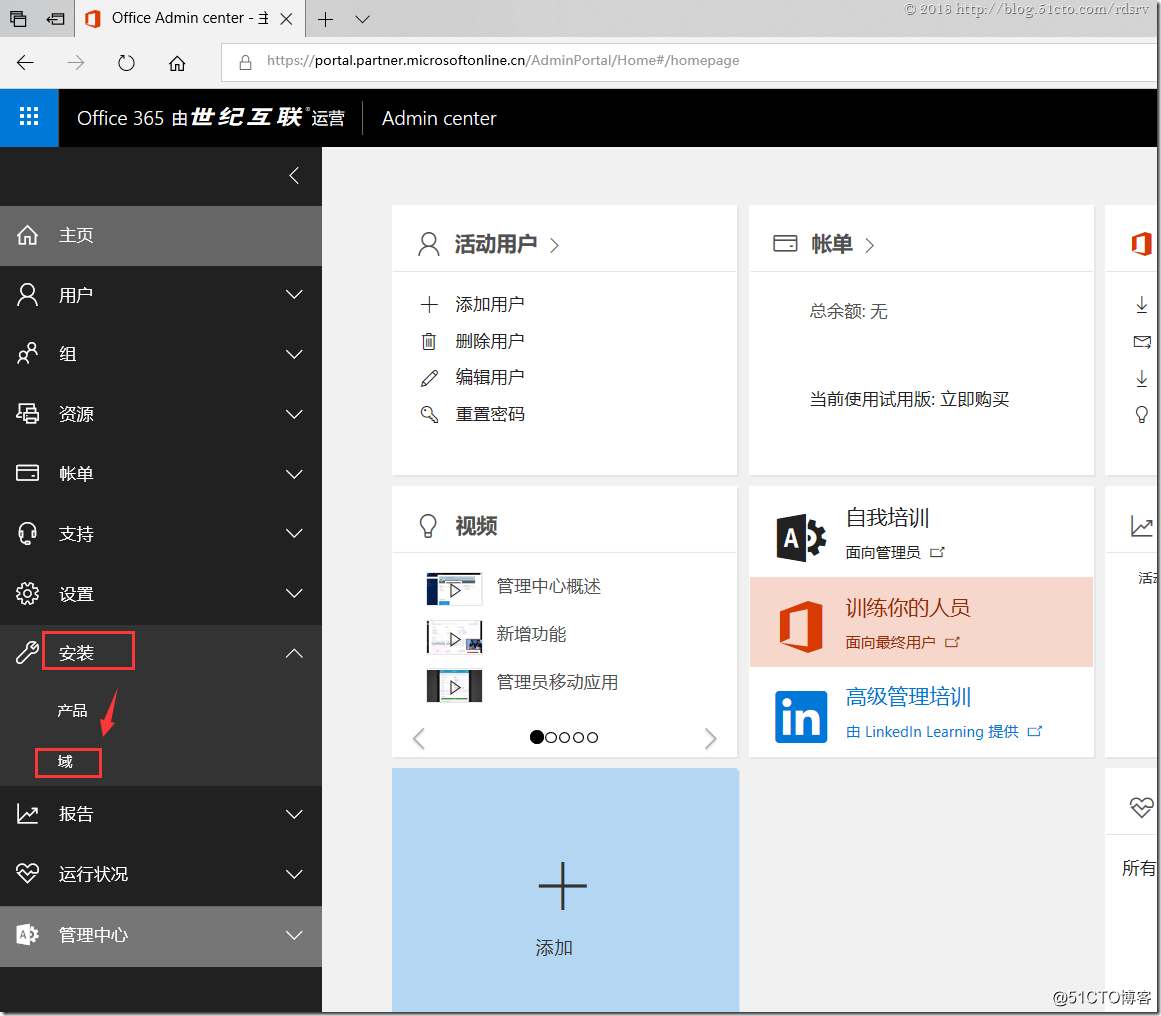The height and width of the screenshot is (1016, 1161).
Task: Click 编辑用户 in active users card
Action: (x=489, y=377)
